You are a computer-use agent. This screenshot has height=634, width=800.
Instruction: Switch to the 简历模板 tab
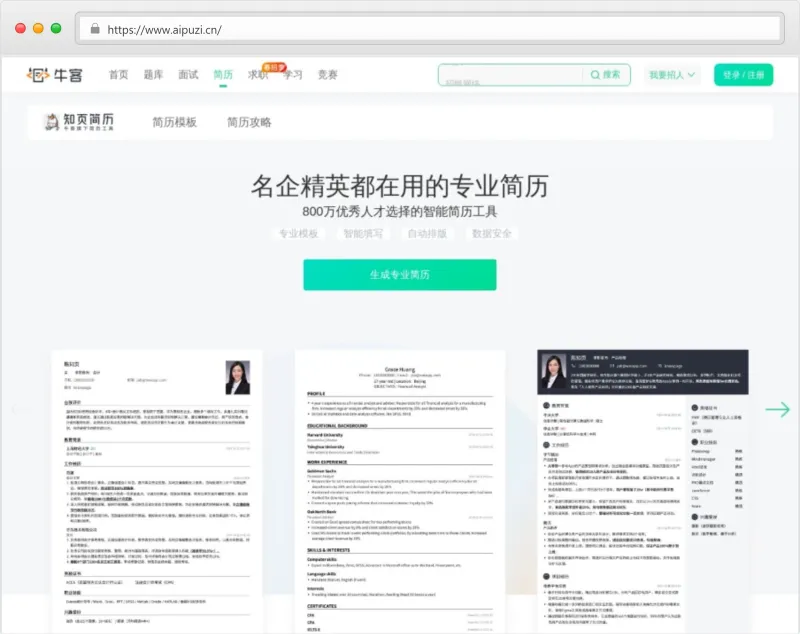click(x=174, y=122)
